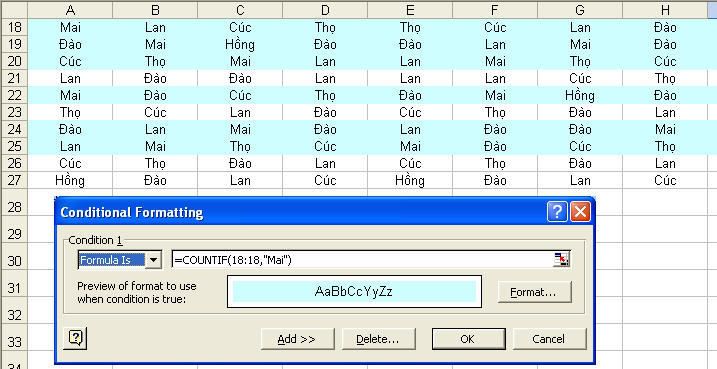Image resolution: width=717 pixels, height=369 pixels.
Task: Cancel the Conditional Formatting dialog
Action: (549, 339)
